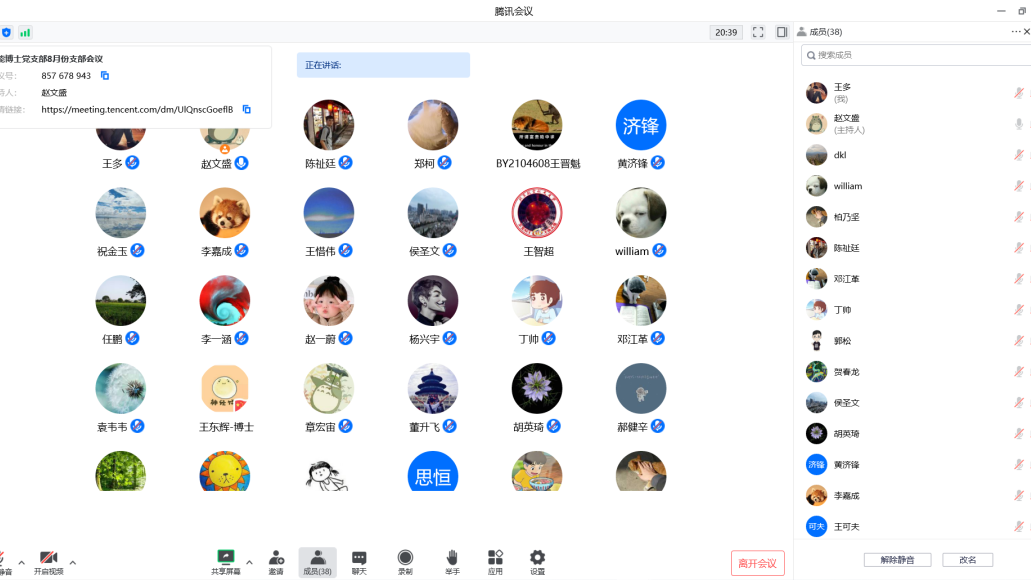
Task: Open the Apps (应用) icon
Action: (x=495, y=562)
